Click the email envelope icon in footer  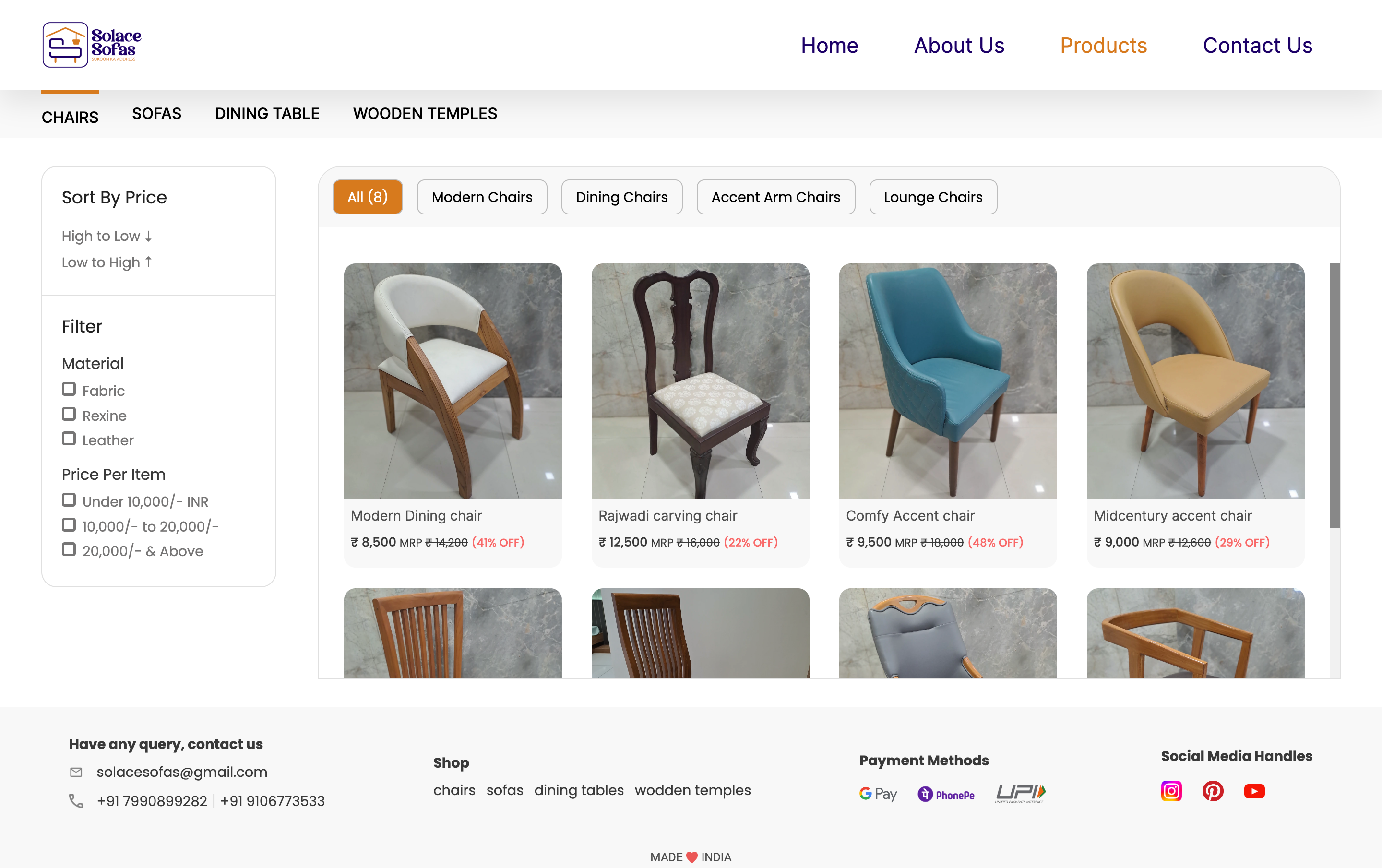point(76,772)
